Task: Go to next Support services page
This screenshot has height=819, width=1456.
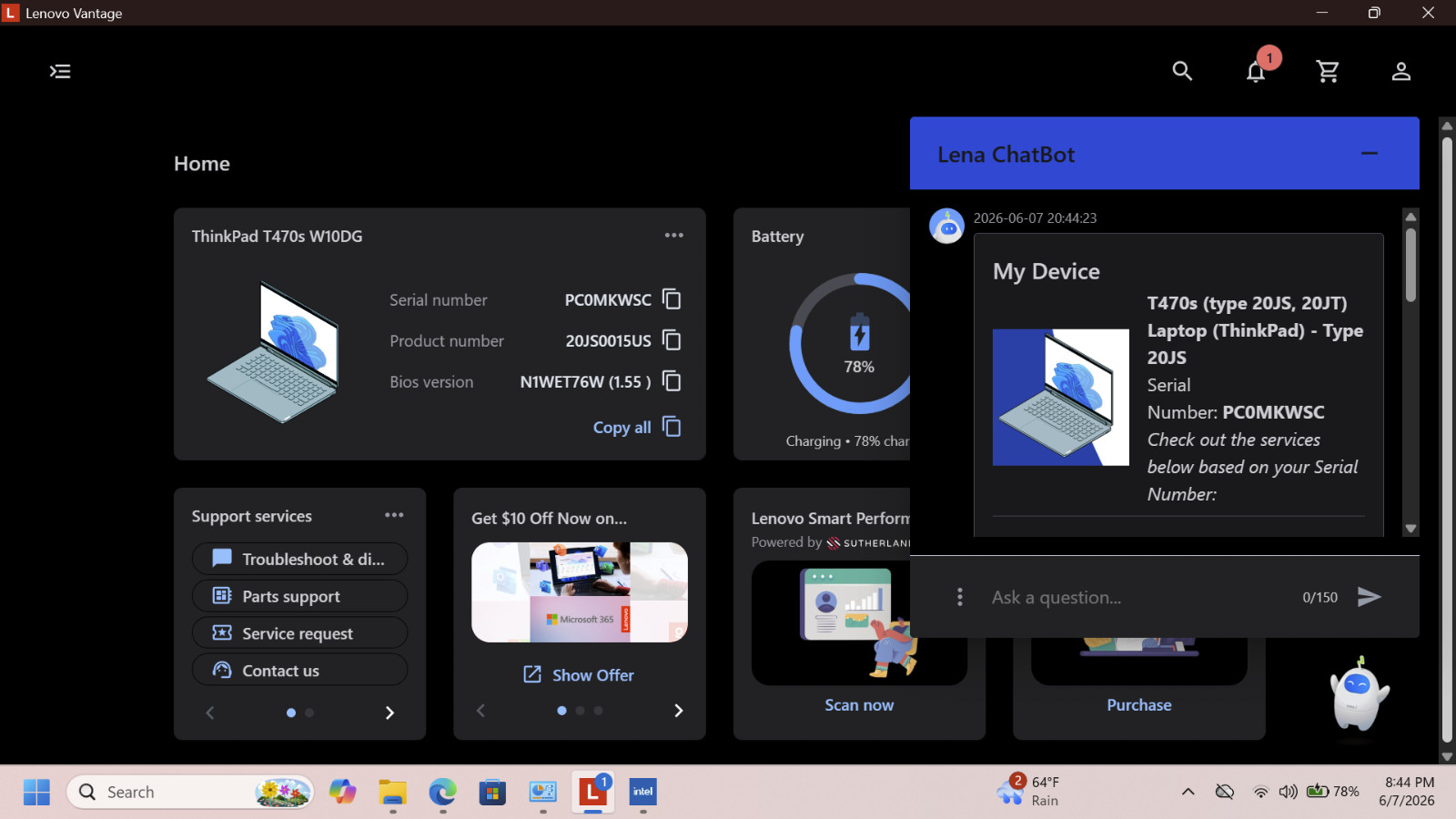Action: (389, 713)
